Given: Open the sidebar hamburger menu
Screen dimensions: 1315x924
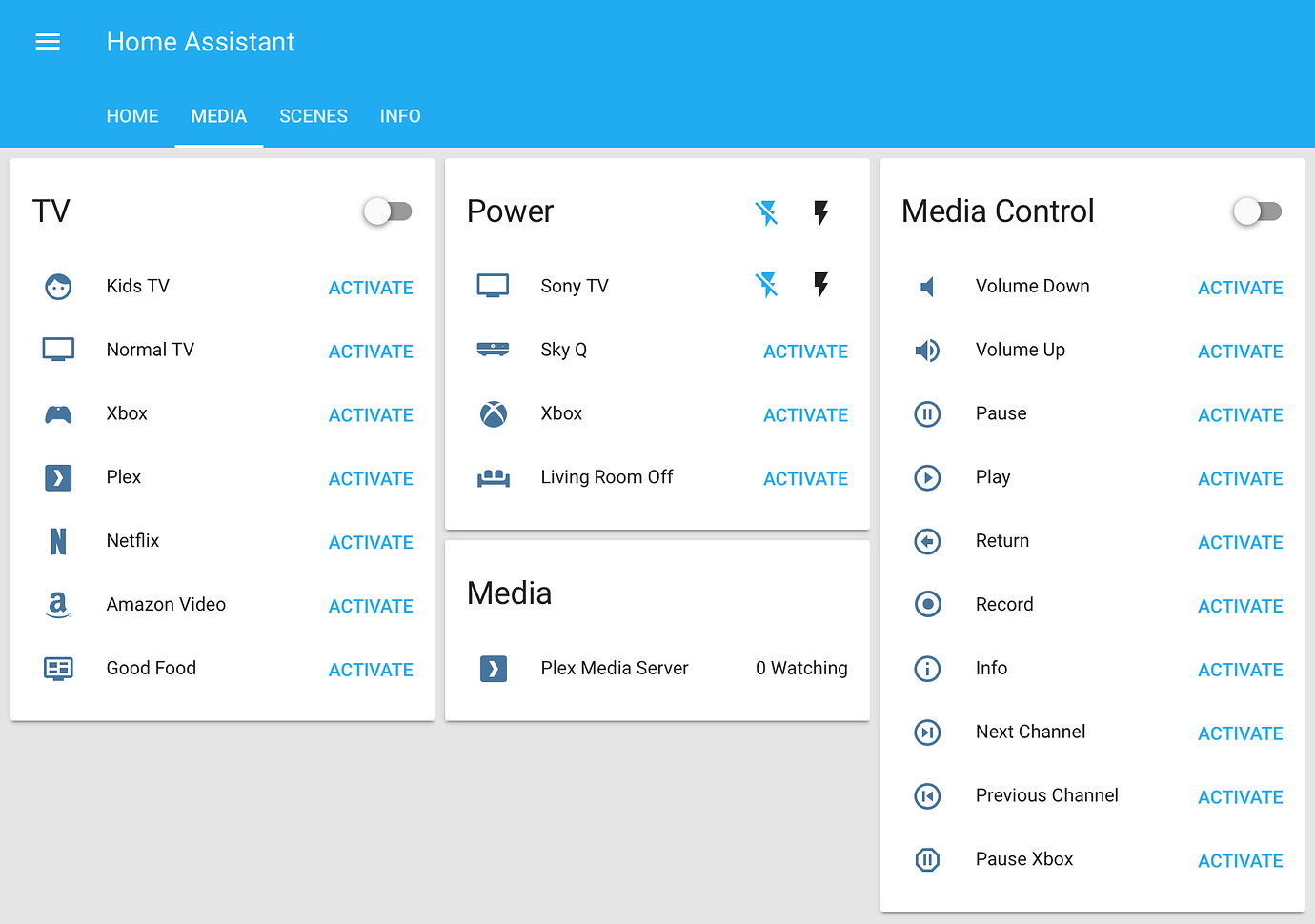Looking at the screenshot, I should pos(47,41).
